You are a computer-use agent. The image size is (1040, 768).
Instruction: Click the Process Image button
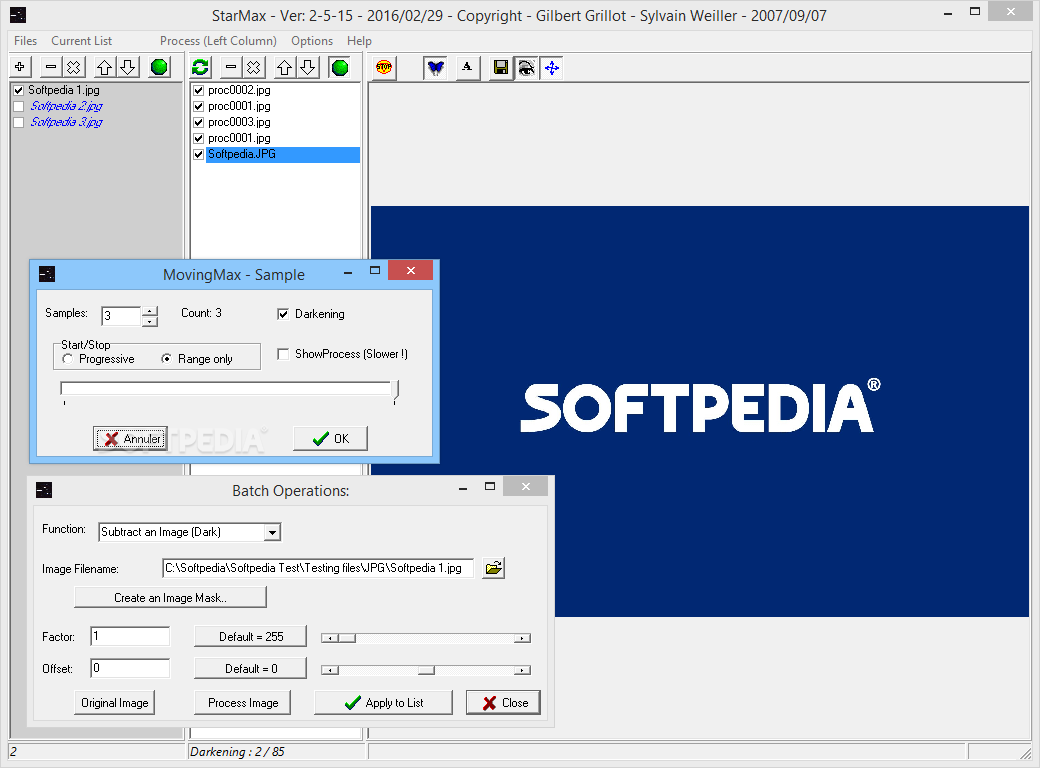[x=243, y=703]
